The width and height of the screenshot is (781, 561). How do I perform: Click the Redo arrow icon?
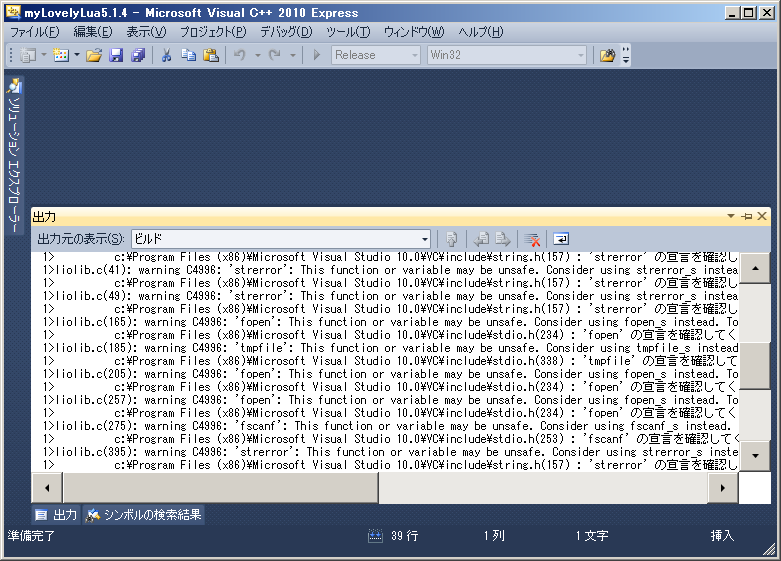274,55
